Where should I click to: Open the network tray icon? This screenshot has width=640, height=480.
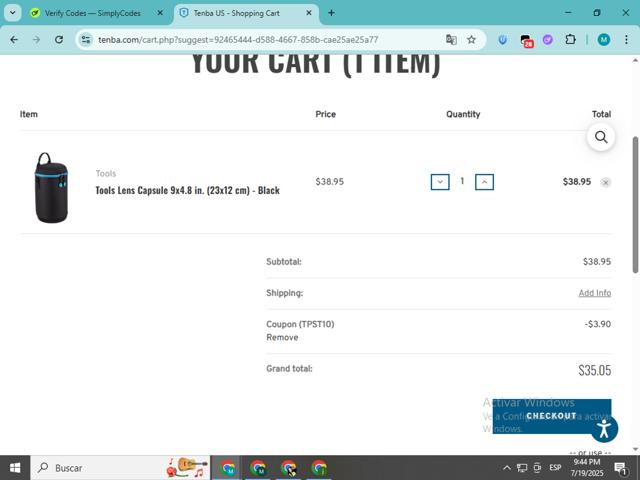coord(522,468)
